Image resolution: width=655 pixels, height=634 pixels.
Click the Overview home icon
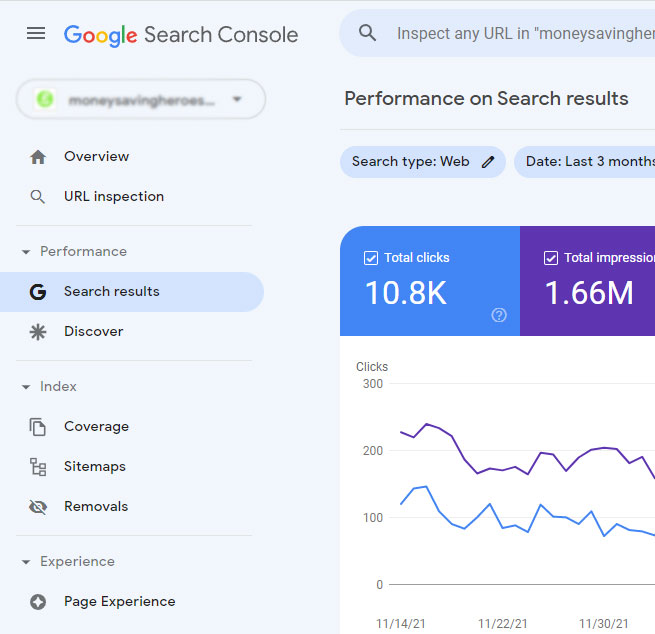pos(38,157)
